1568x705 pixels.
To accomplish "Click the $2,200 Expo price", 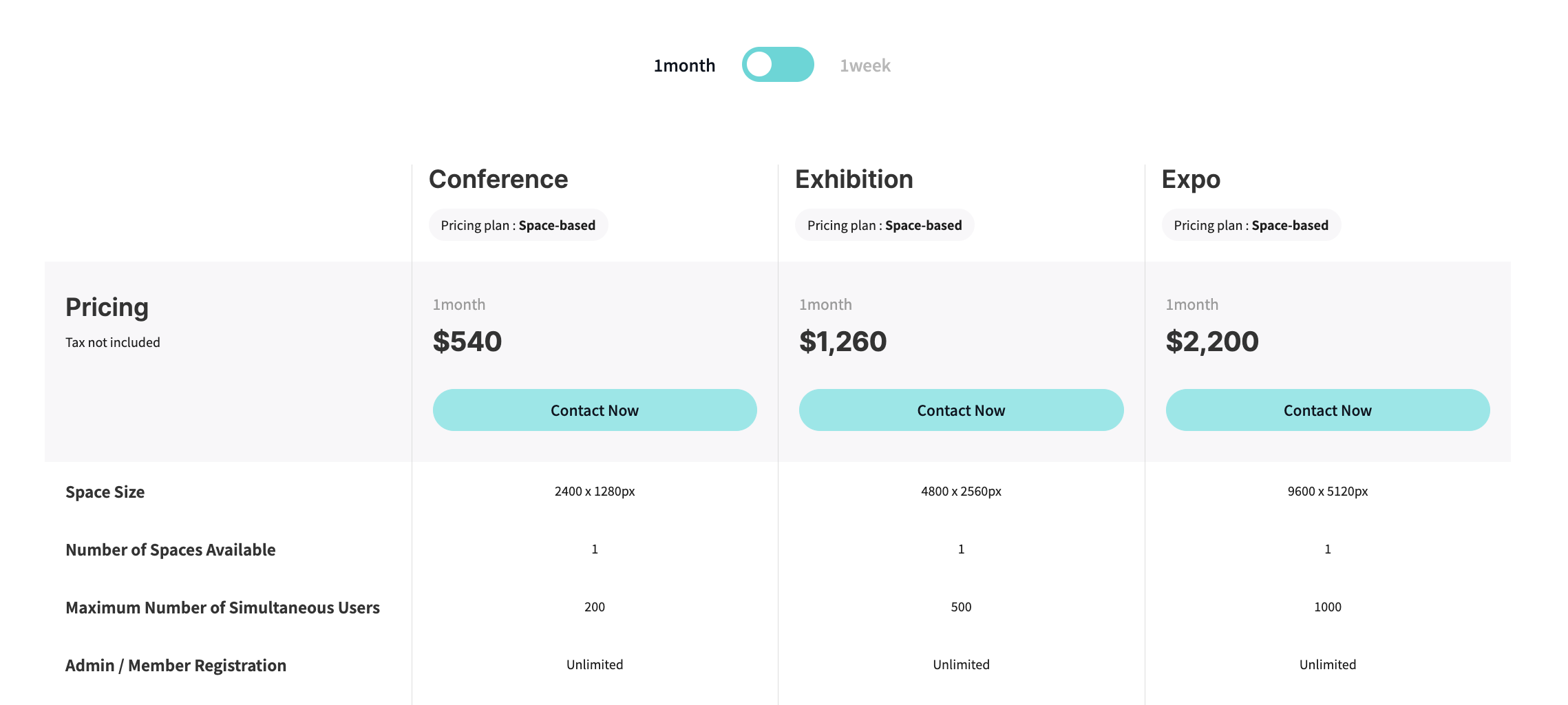I will (1211, 341).
